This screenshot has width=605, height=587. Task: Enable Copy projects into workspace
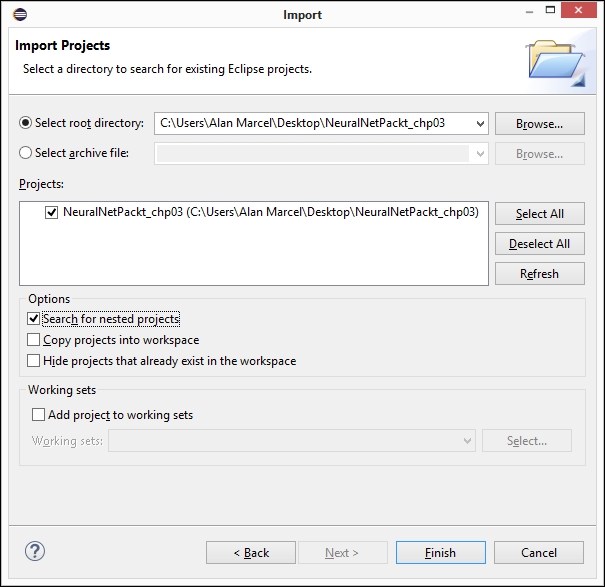click(34, 340)
